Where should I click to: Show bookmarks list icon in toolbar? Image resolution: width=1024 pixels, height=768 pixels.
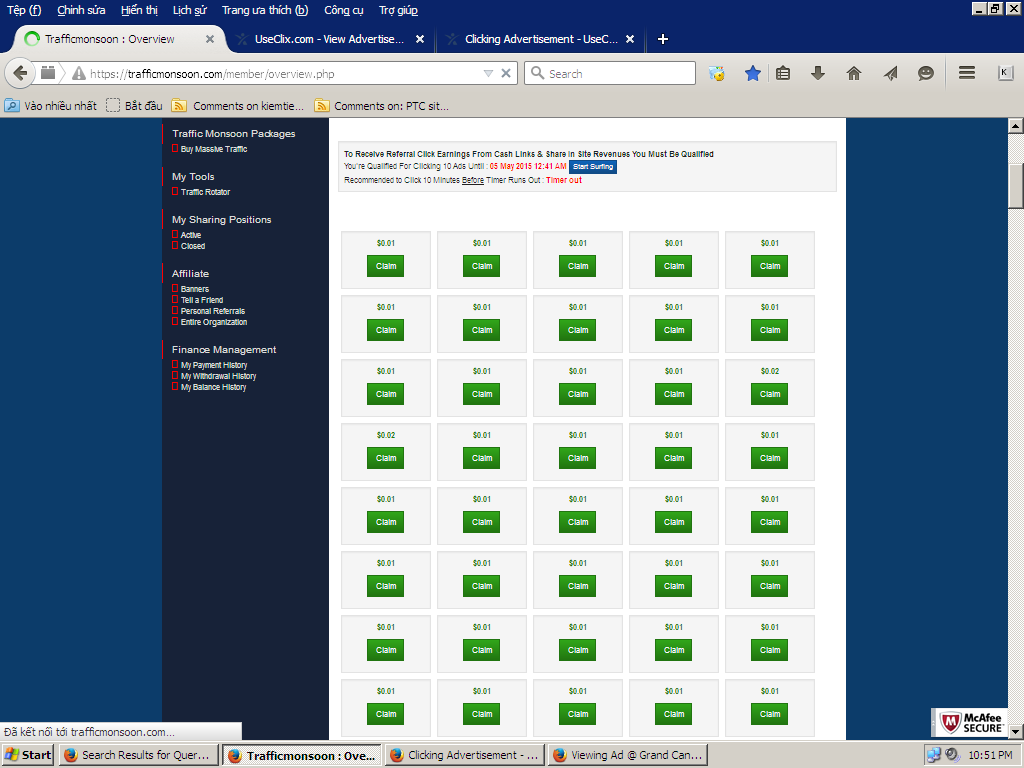(783, 73)
